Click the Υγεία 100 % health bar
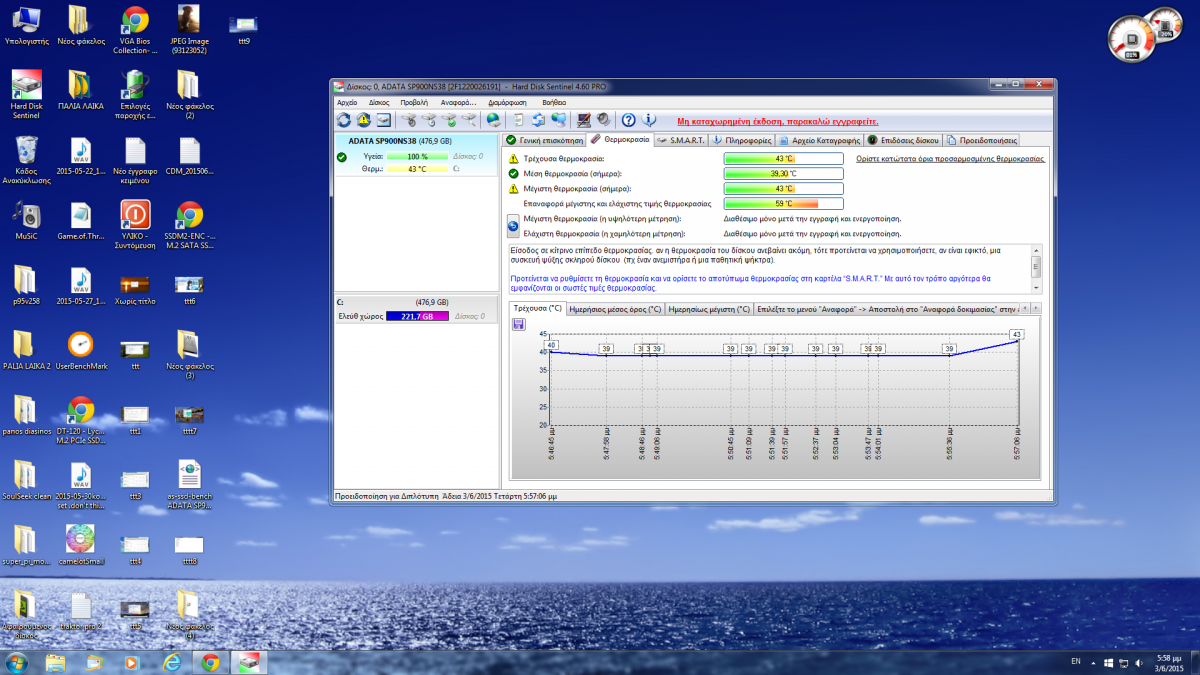This screenshot has height=675, width=1200. coord(418,157)
